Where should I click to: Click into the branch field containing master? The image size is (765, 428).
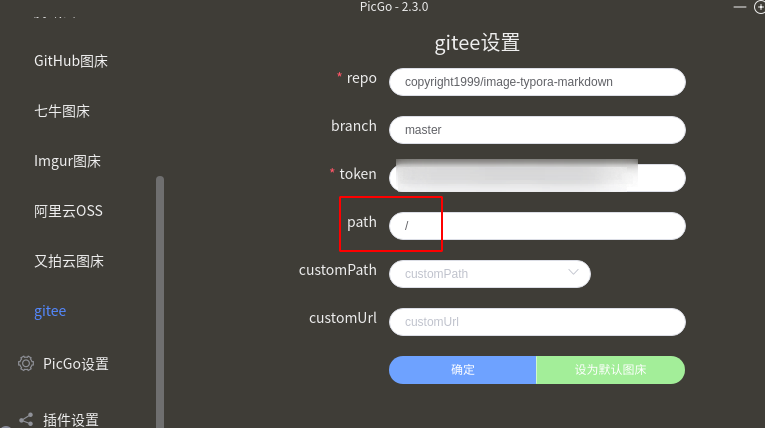coord(537,130)
